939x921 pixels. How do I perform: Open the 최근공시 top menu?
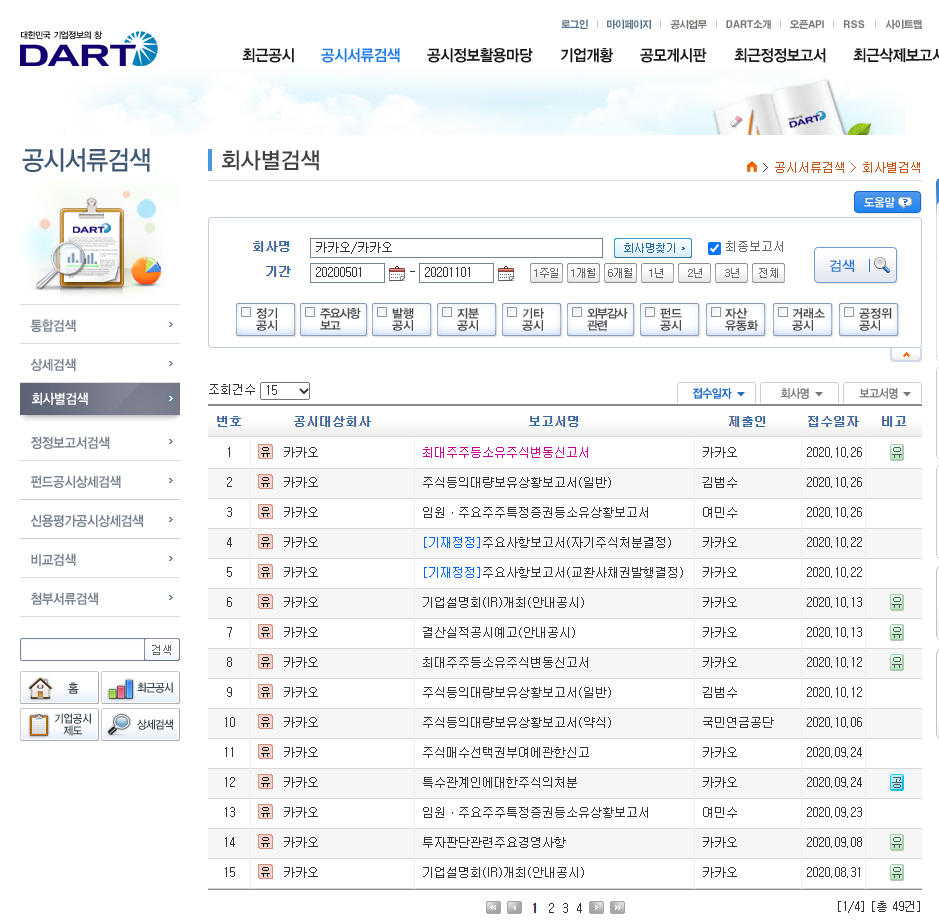point(268,56)
